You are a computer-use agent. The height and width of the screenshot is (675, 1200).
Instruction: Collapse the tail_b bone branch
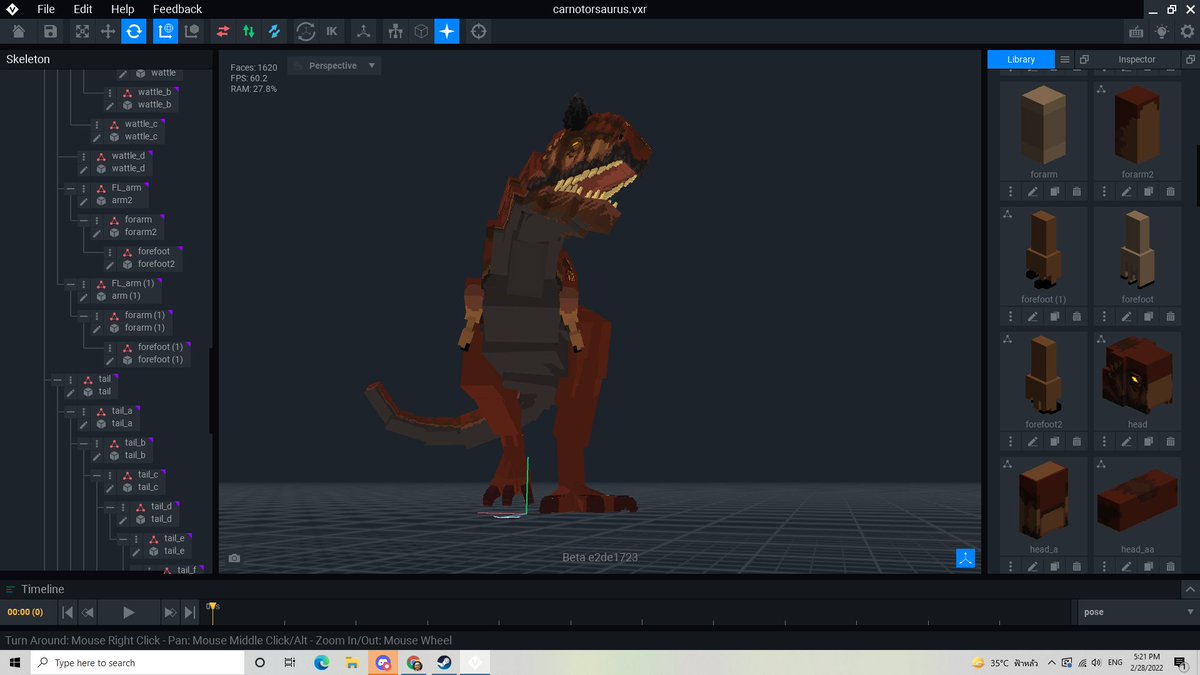click(x=83, y=443)
